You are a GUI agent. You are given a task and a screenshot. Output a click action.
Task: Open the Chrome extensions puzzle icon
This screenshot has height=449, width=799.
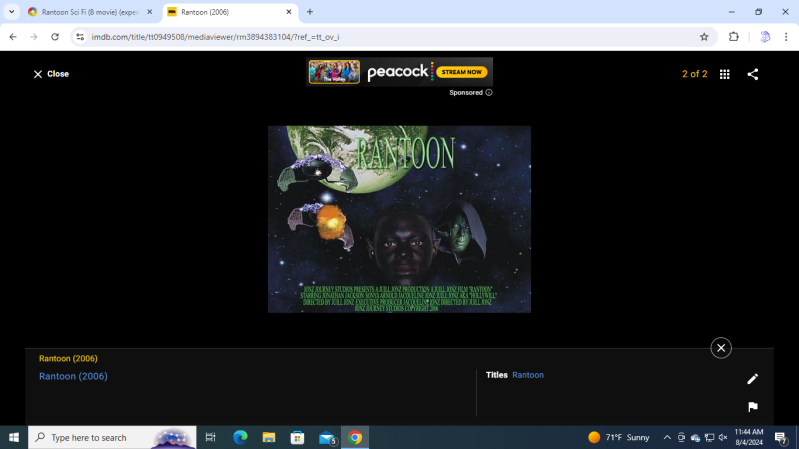tap(733, 37)
